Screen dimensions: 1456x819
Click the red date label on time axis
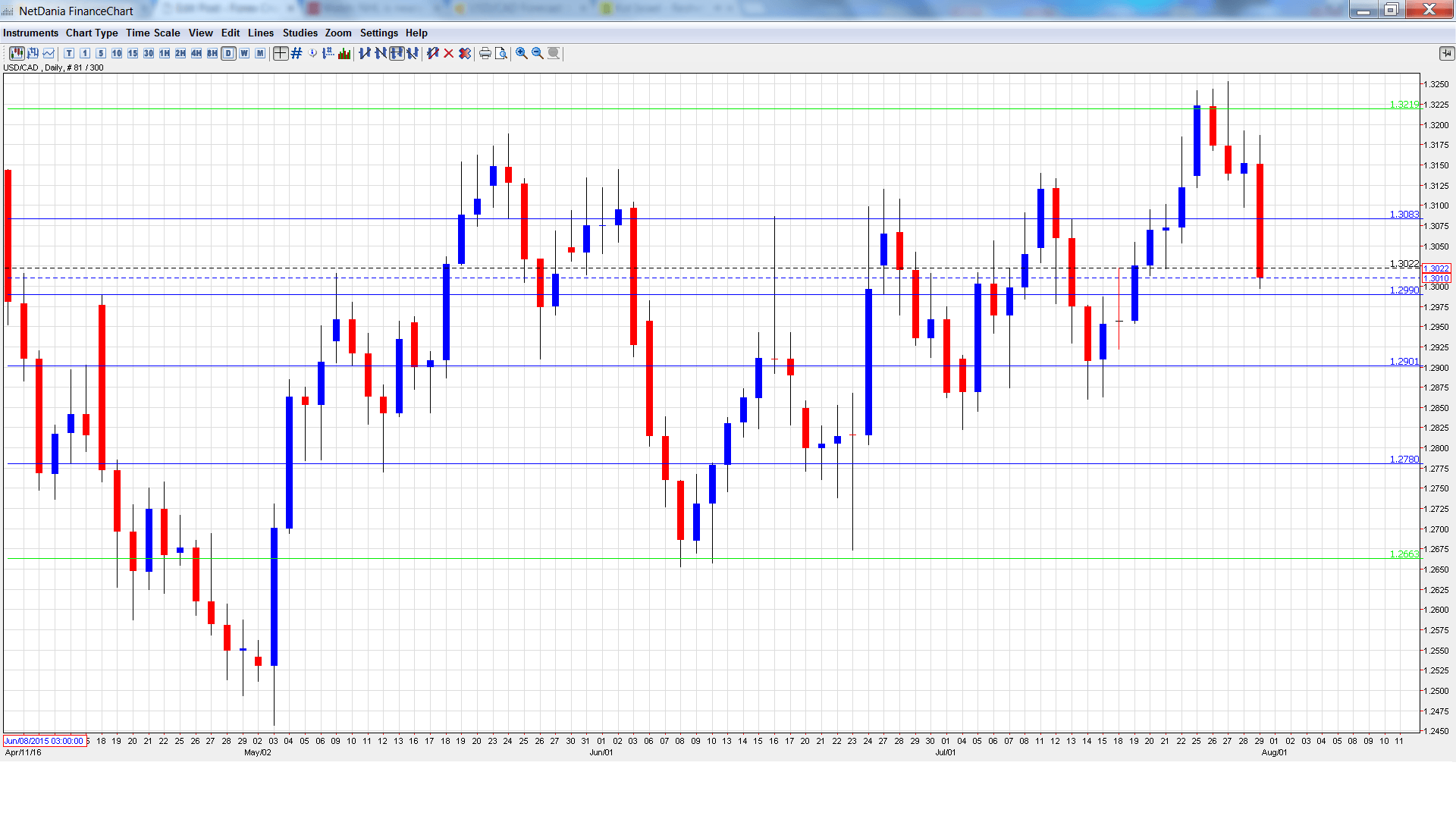44,741
